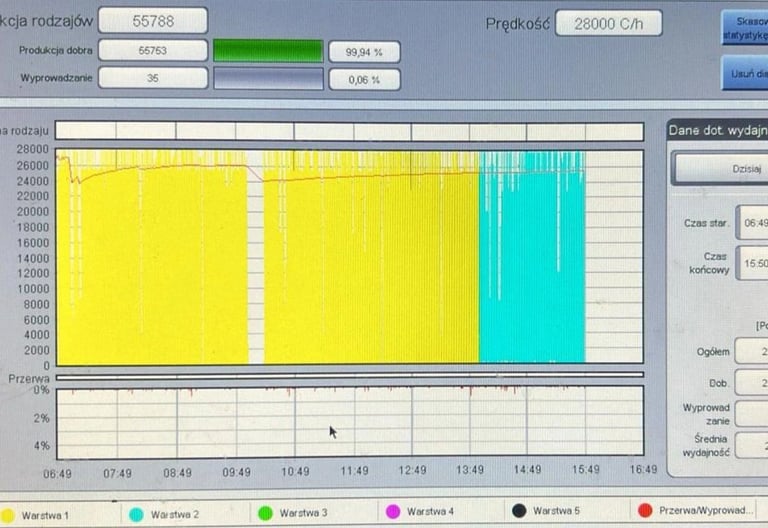Click the Wyprowadzanie value 35
This screenshot has height=528, width=768.
click(x=153, y=78)
